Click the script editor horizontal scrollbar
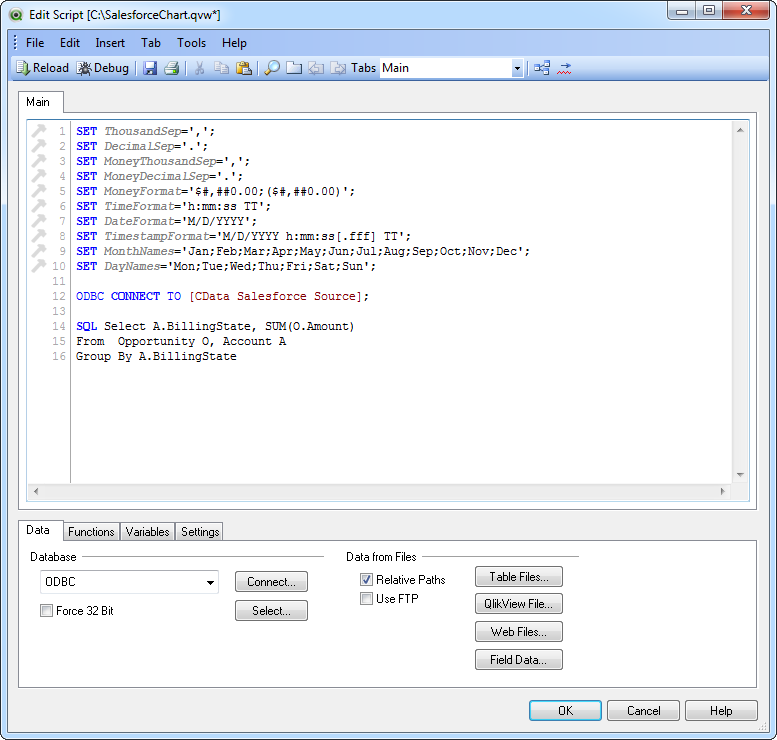The height and width of the screenshot is (740, 777). click(380, 491)
